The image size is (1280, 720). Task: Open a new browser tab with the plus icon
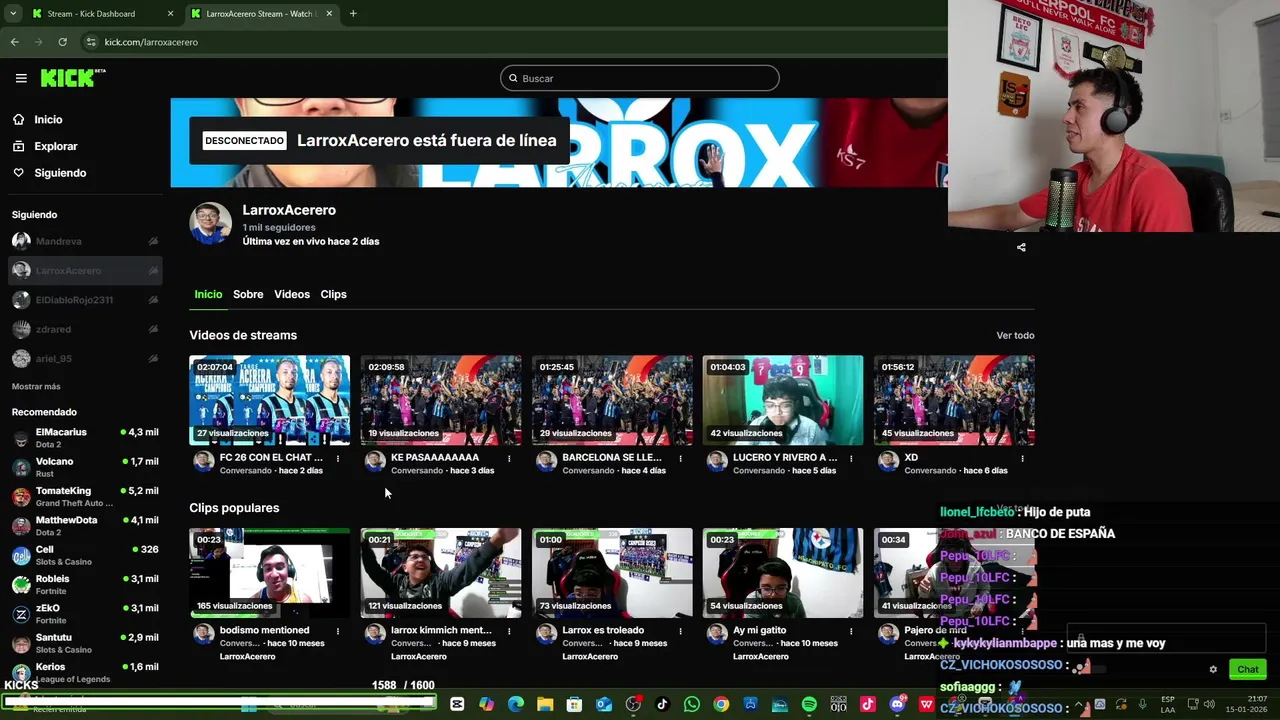[x=353, y=14]
